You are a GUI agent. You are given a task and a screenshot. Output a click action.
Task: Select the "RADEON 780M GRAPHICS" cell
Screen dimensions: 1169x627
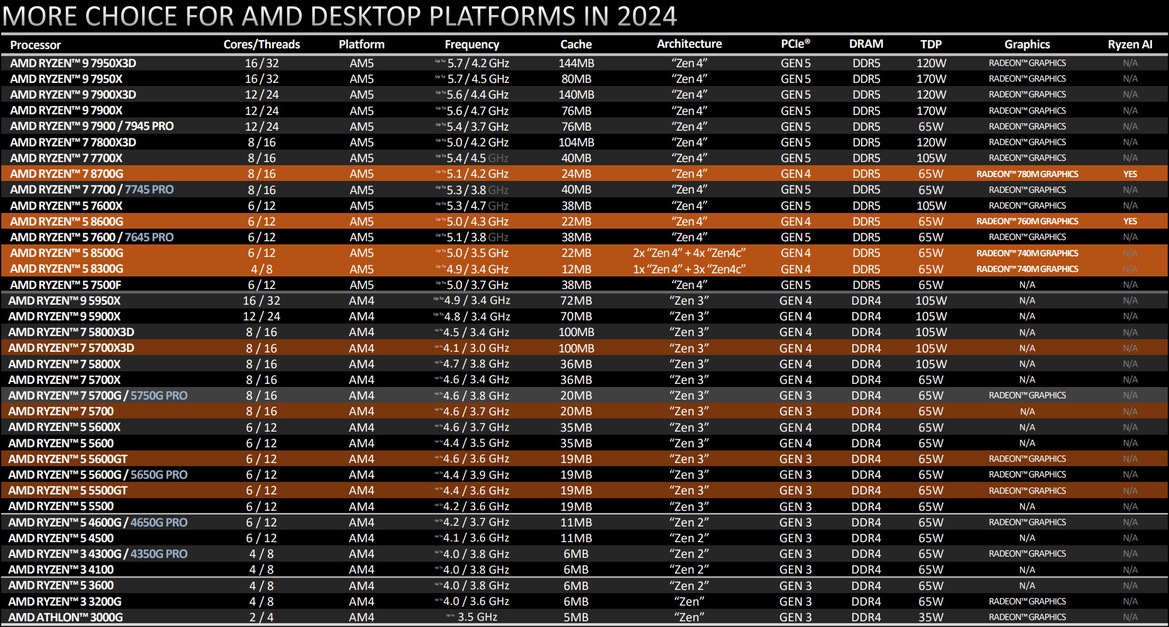(x=1027, y=174)
